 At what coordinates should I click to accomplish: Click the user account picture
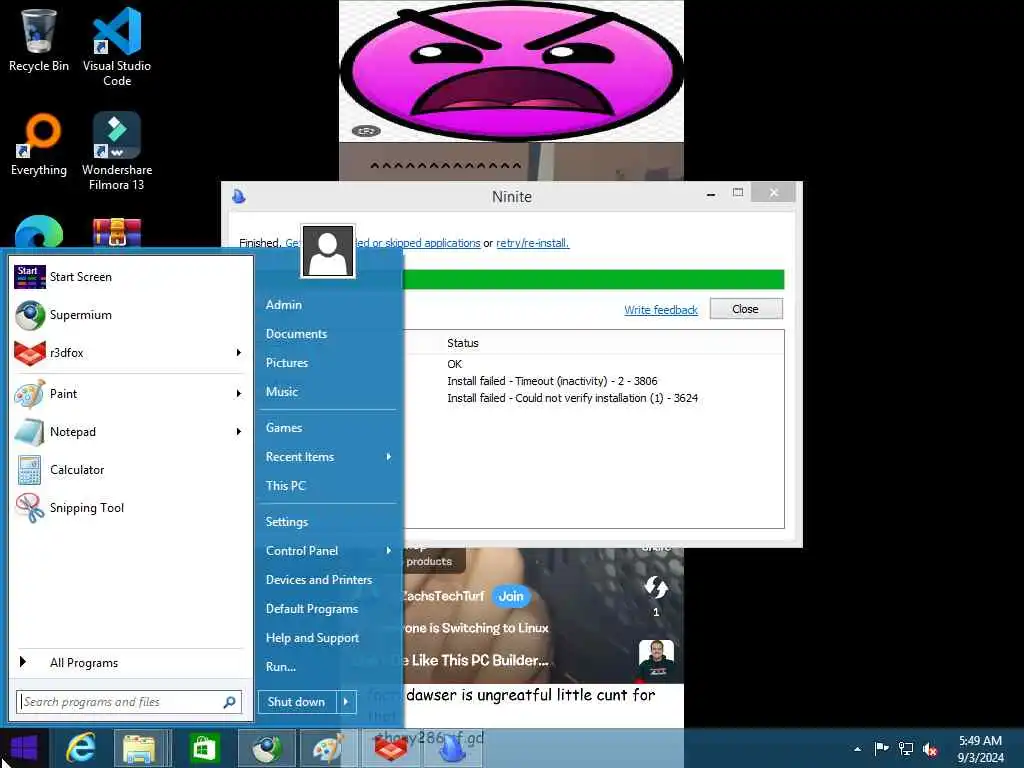(328, 251)
